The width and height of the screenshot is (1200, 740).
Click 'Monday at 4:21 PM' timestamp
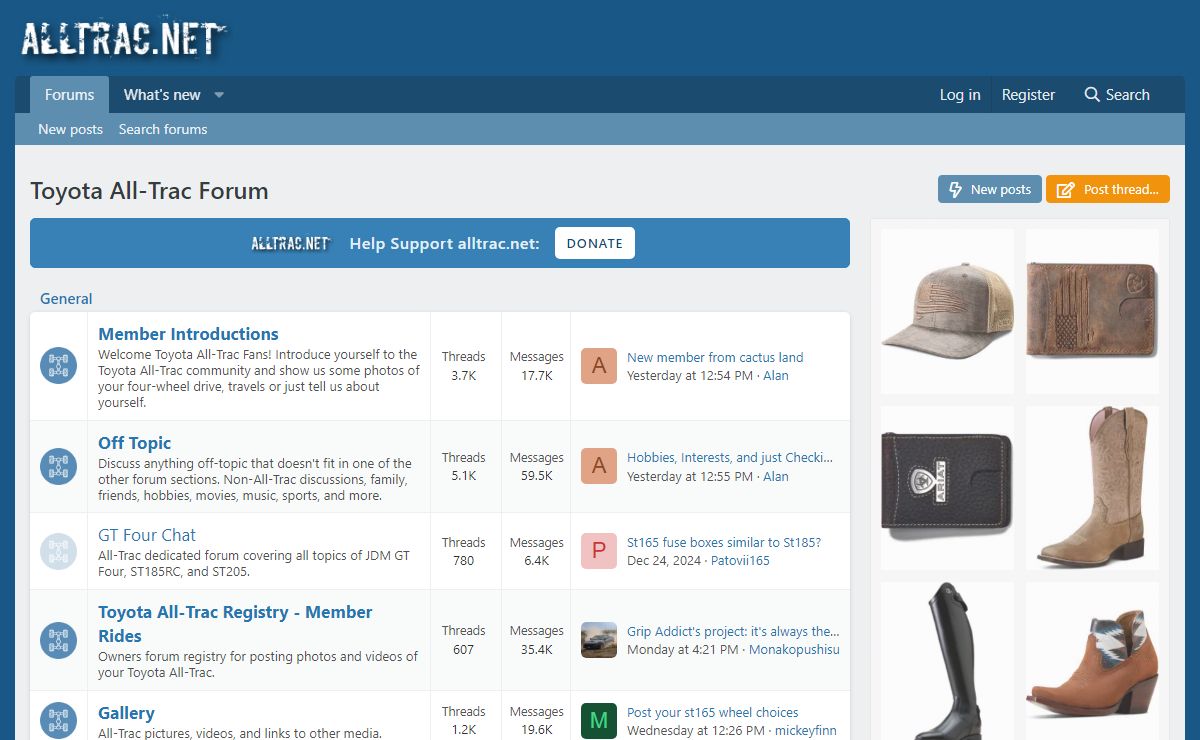point(683,649)
